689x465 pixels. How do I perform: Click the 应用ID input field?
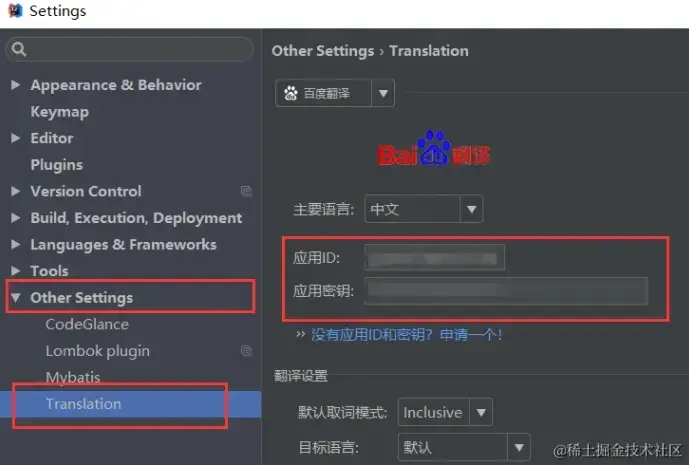(x=435, y=258)
